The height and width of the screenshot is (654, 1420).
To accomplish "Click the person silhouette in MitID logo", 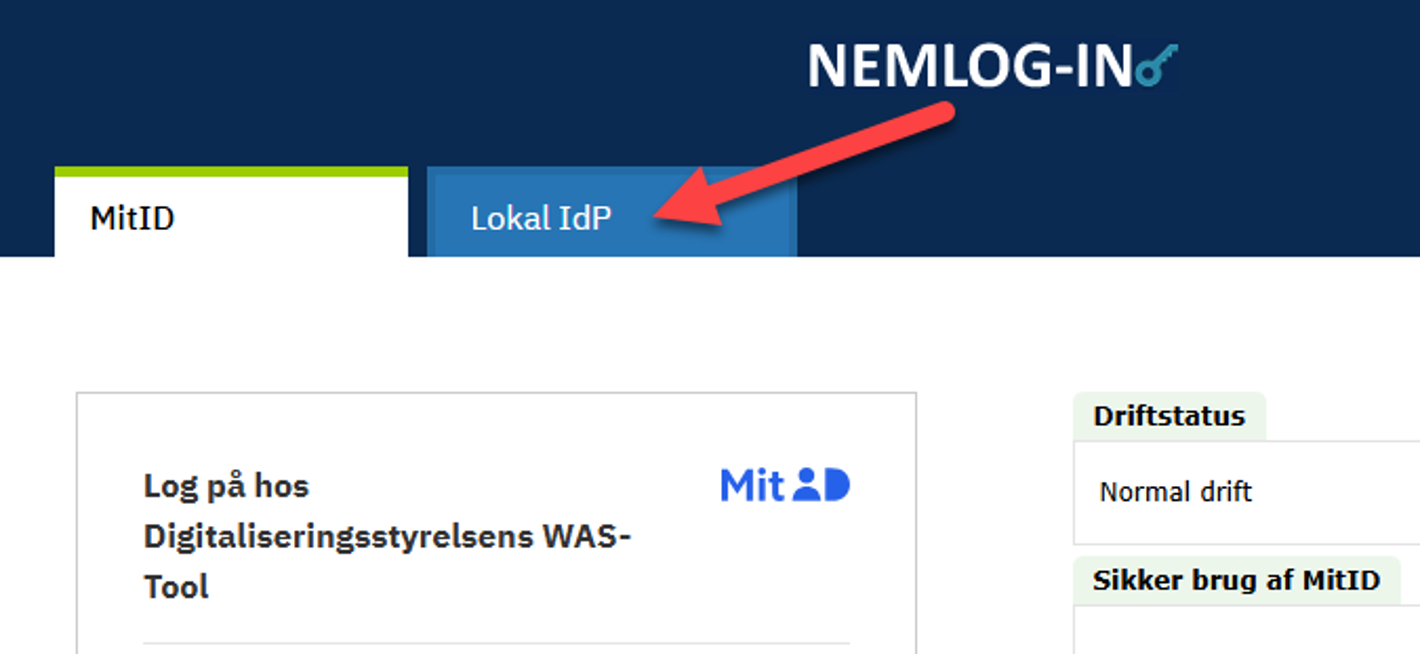I will pos(805,486).
